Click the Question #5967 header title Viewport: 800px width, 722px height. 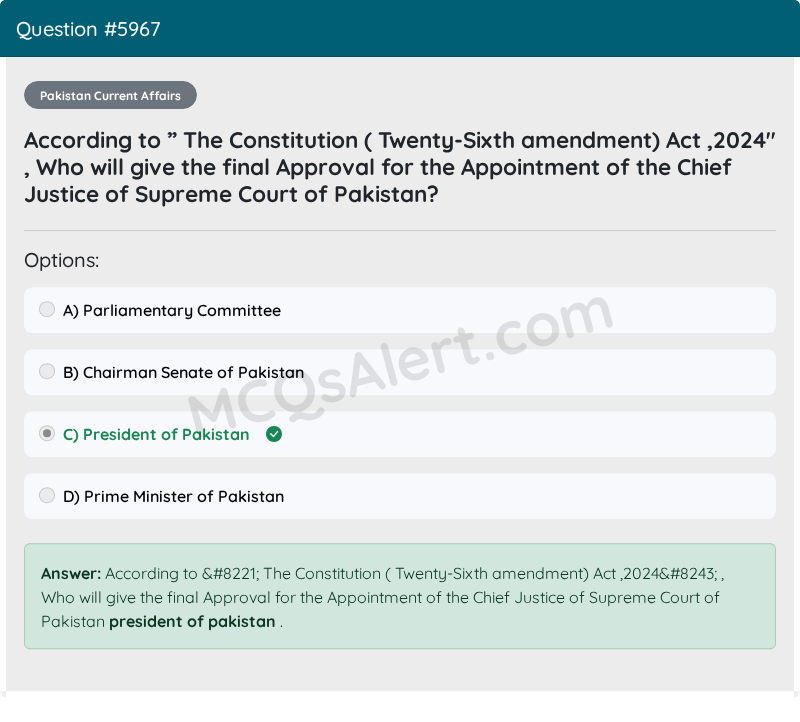click(x=88, y=29)
